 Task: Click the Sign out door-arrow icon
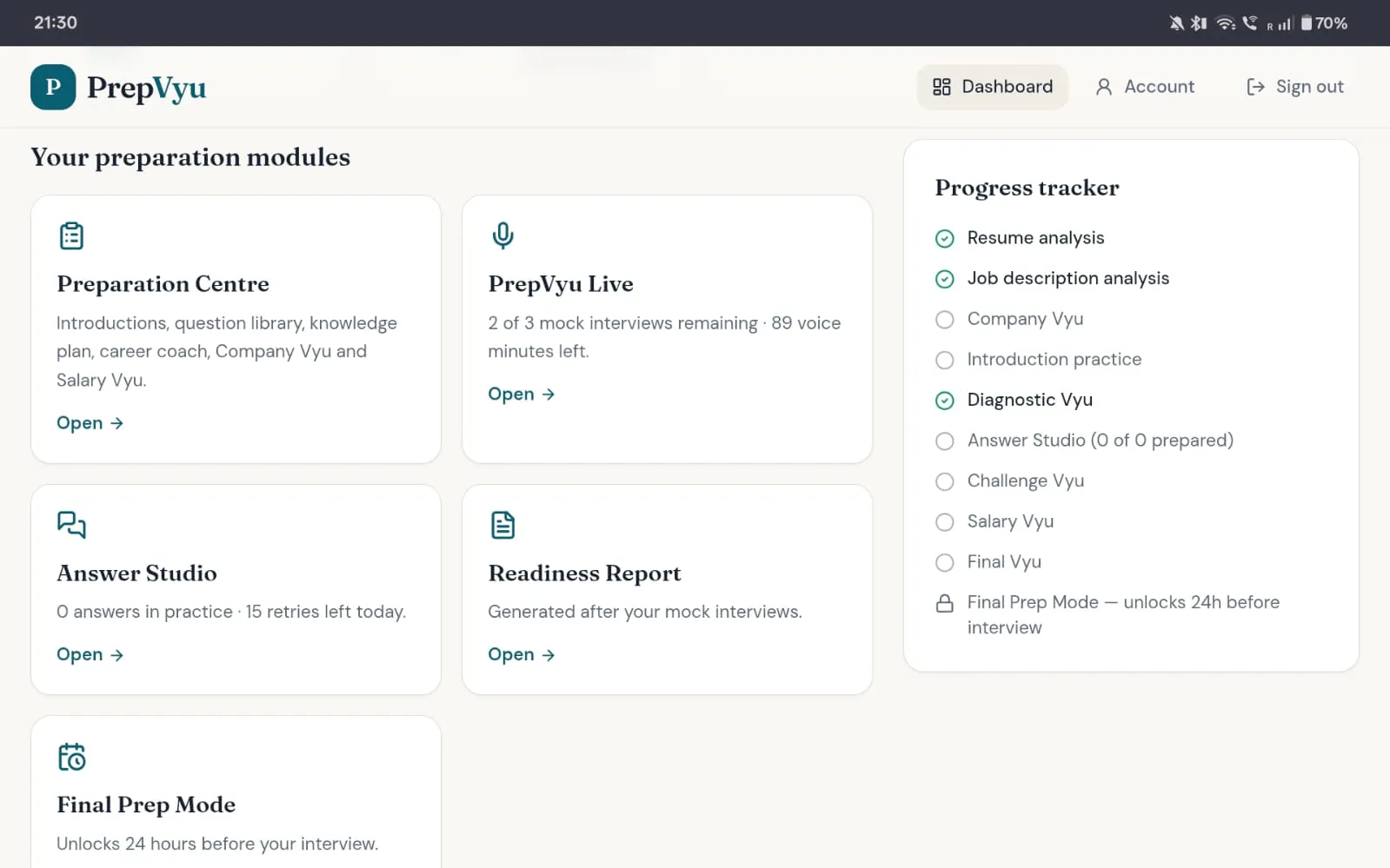1255,87
